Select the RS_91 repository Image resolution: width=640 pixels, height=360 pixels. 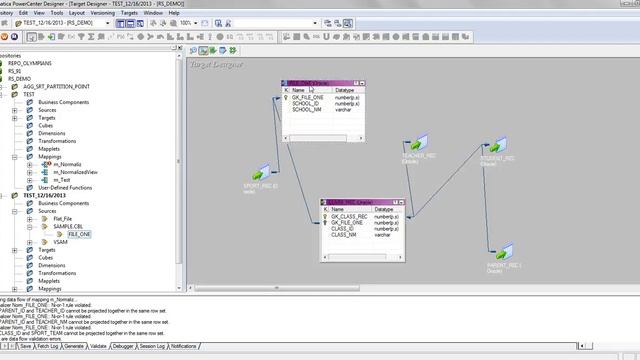pos(14,71)
